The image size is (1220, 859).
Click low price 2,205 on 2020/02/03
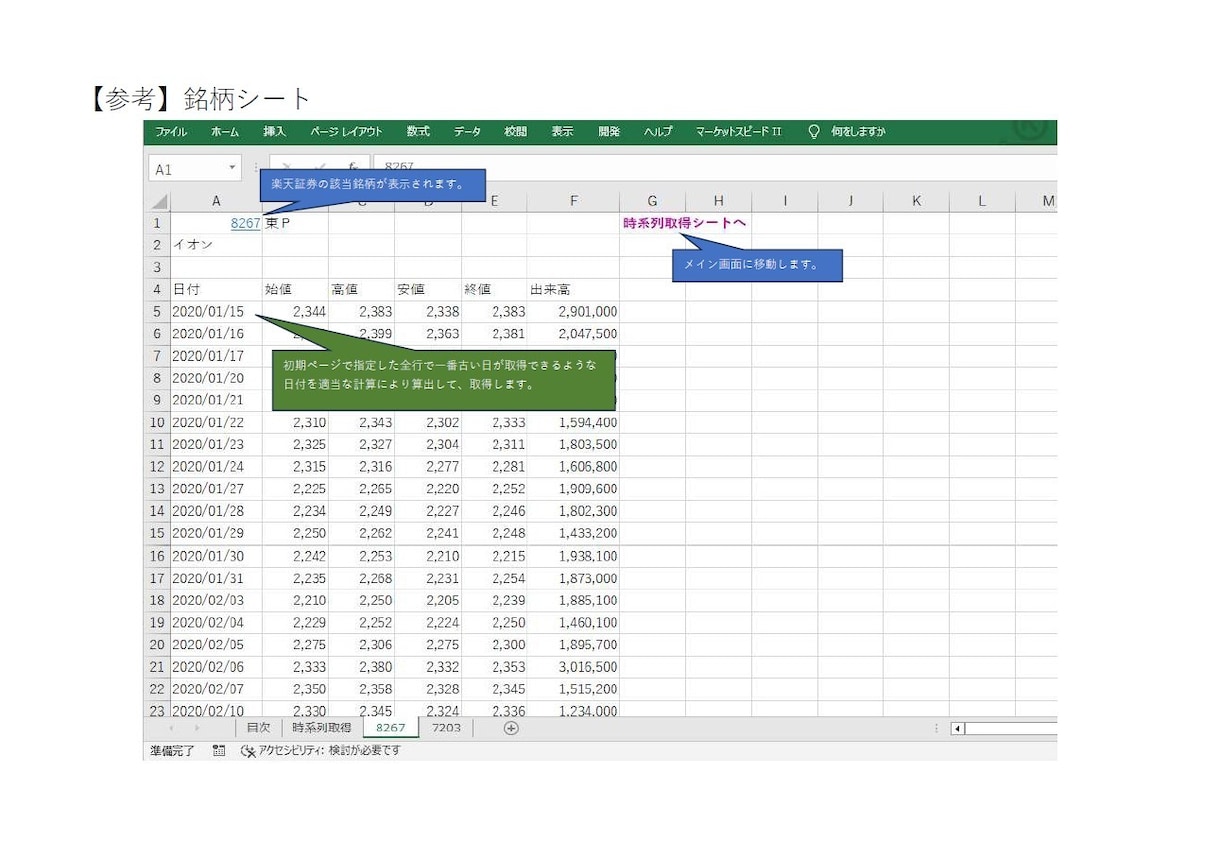click(x=427, y=601)
